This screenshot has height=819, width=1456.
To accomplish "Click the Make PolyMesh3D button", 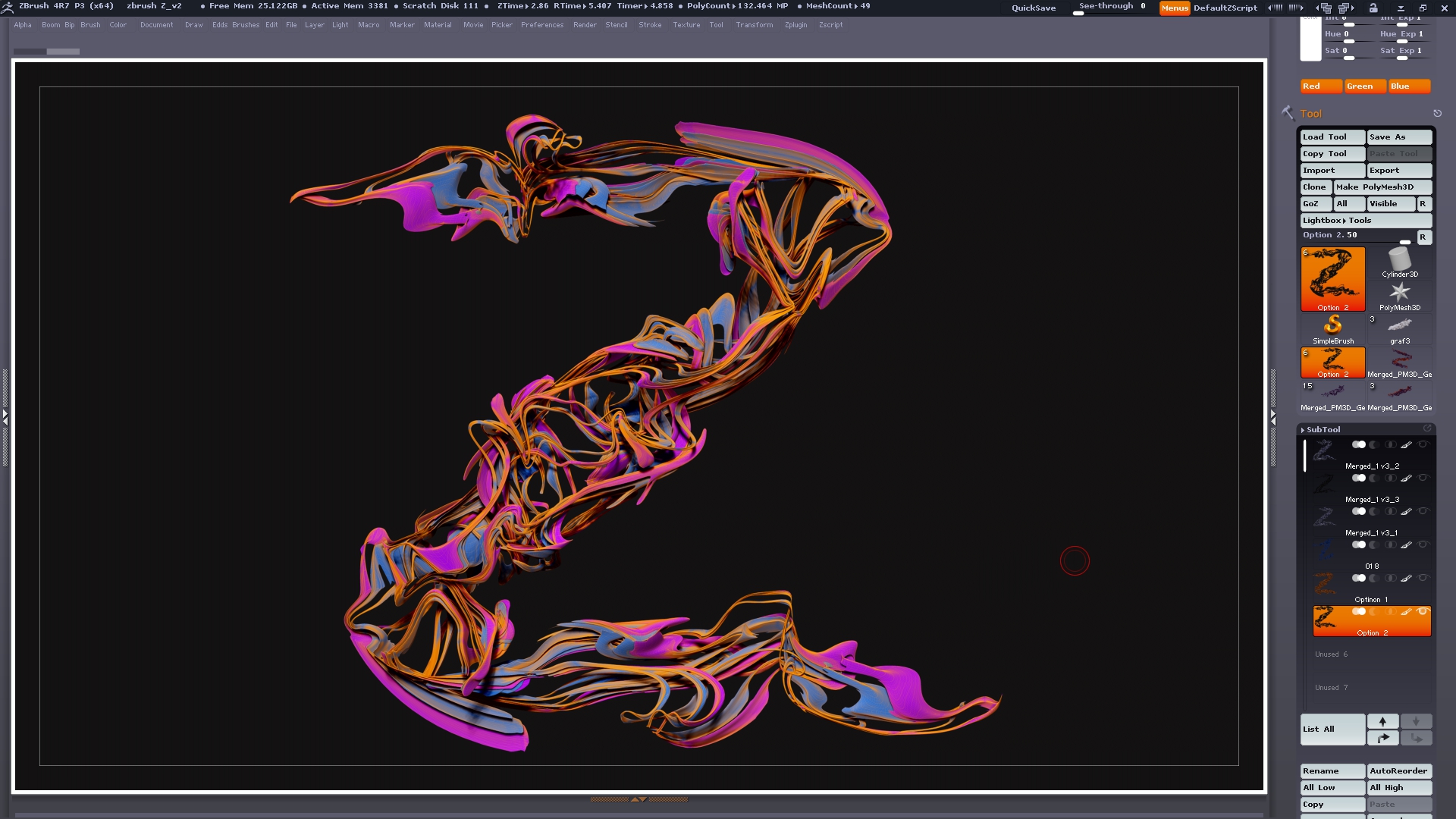I will tap(1382, 187).
